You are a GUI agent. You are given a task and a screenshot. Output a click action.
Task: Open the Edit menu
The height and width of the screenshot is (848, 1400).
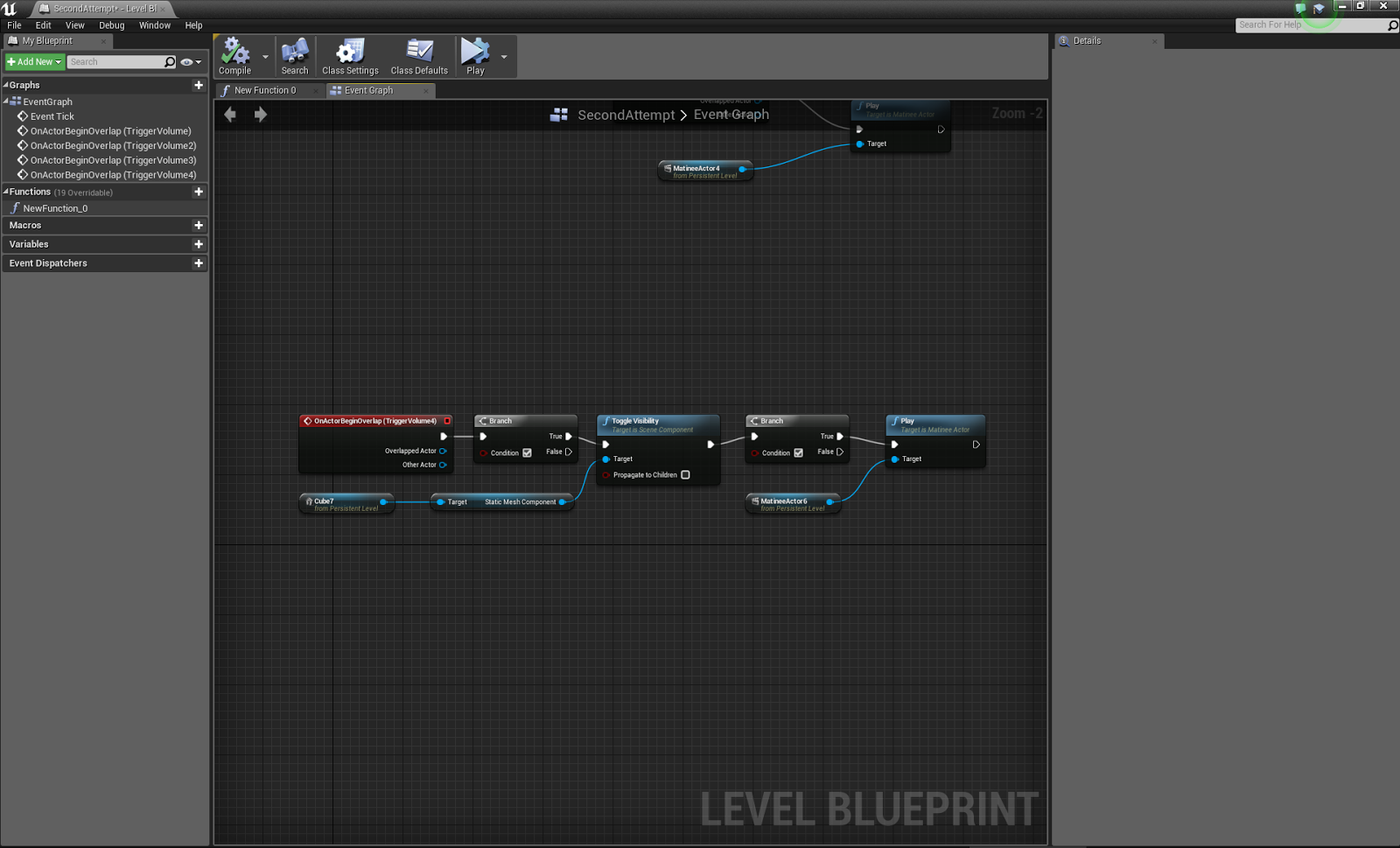[x=43, y=25]
